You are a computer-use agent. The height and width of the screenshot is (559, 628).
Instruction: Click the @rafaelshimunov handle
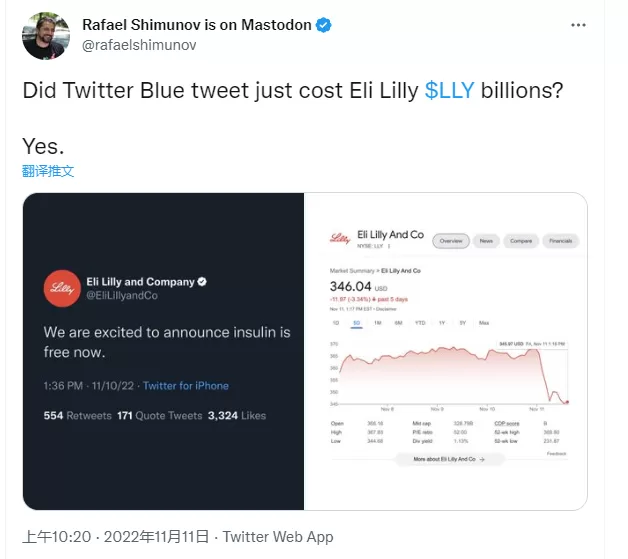[x=139, y=45]
